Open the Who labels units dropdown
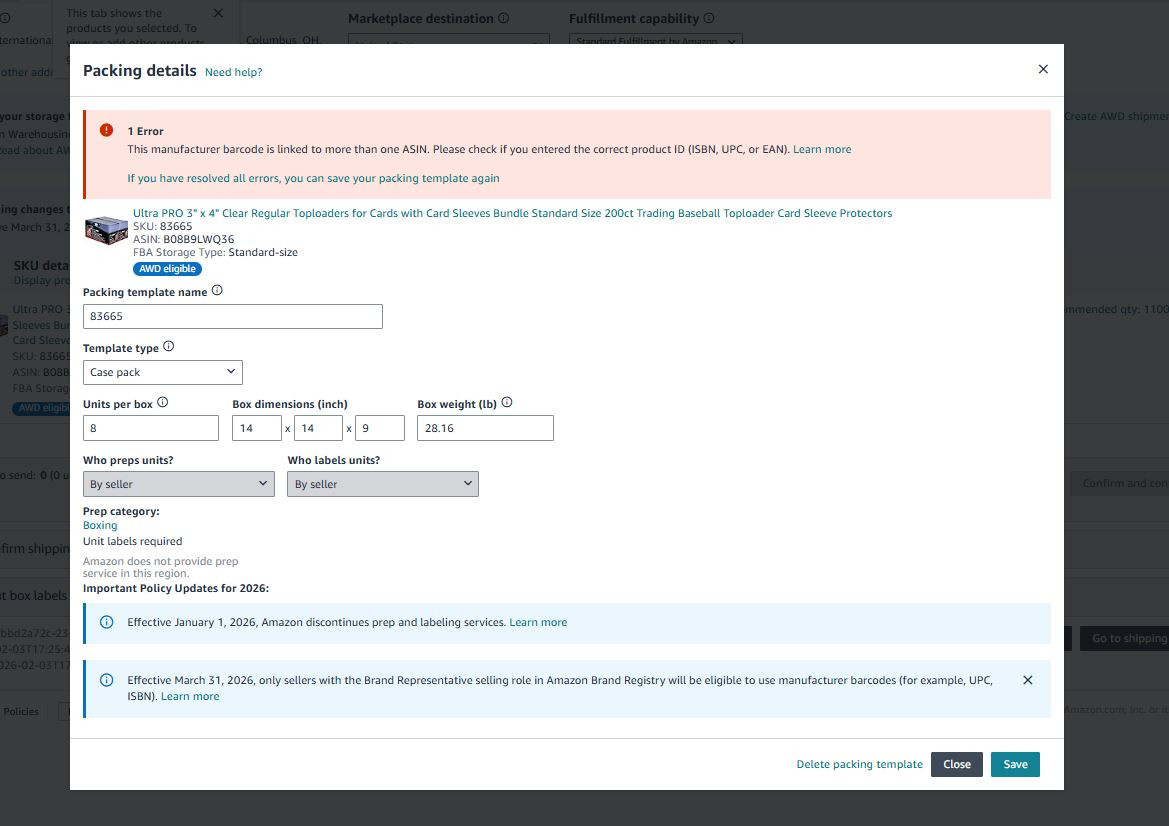The image size is (1169, 826). [x=382, y=484]
